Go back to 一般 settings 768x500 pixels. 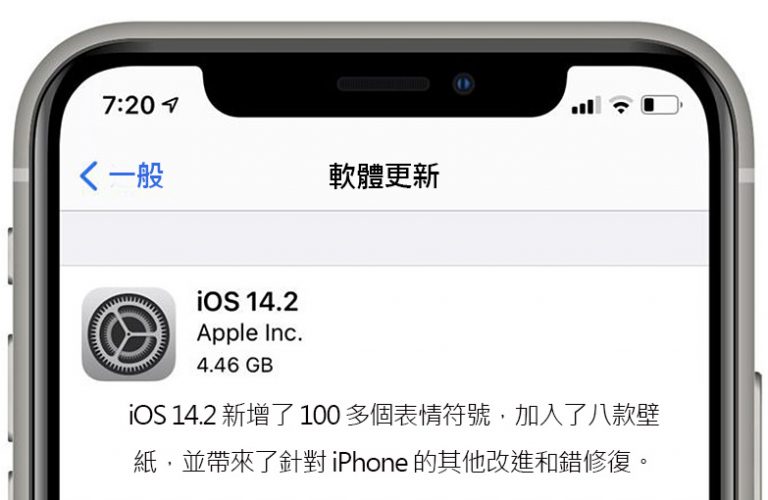coord(121,176)
